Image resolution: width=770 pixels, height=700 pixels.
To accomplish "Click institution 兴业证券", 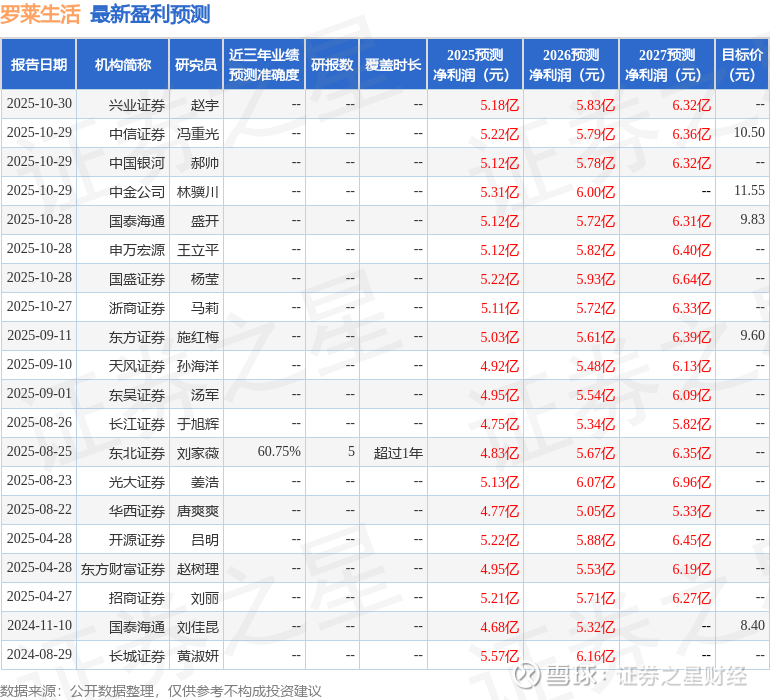I will (137, 105).
